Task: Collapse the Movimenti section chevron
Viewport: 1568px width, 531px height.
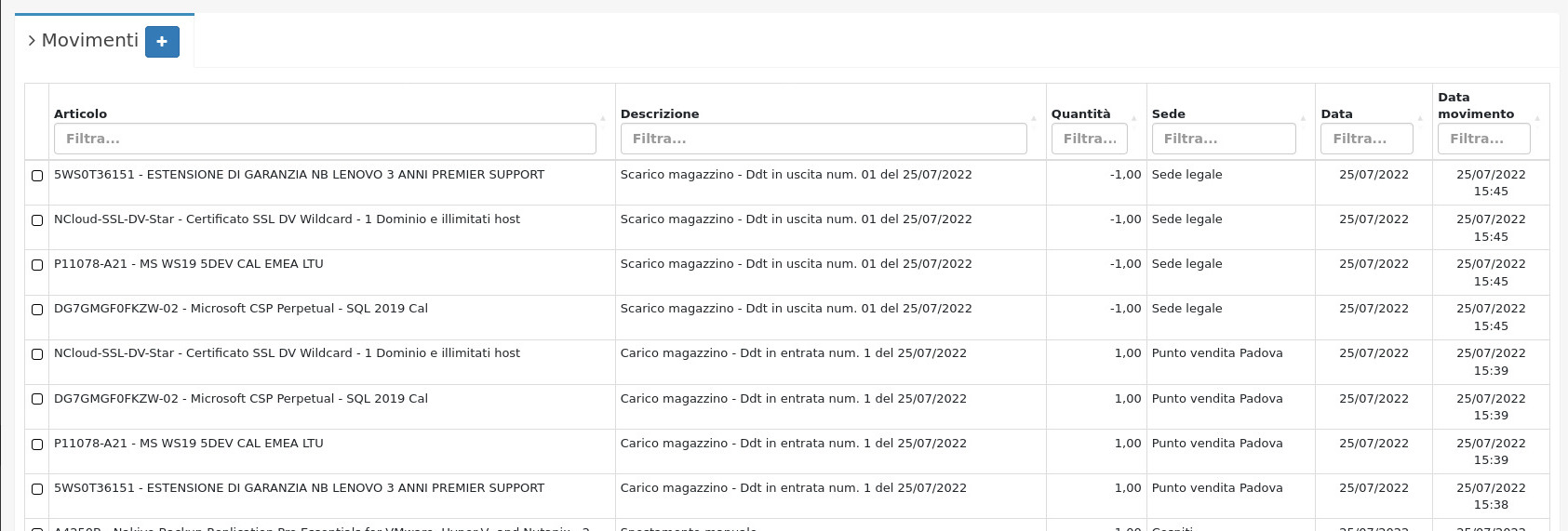Action: pyautogui.click(x=32, y=41)
